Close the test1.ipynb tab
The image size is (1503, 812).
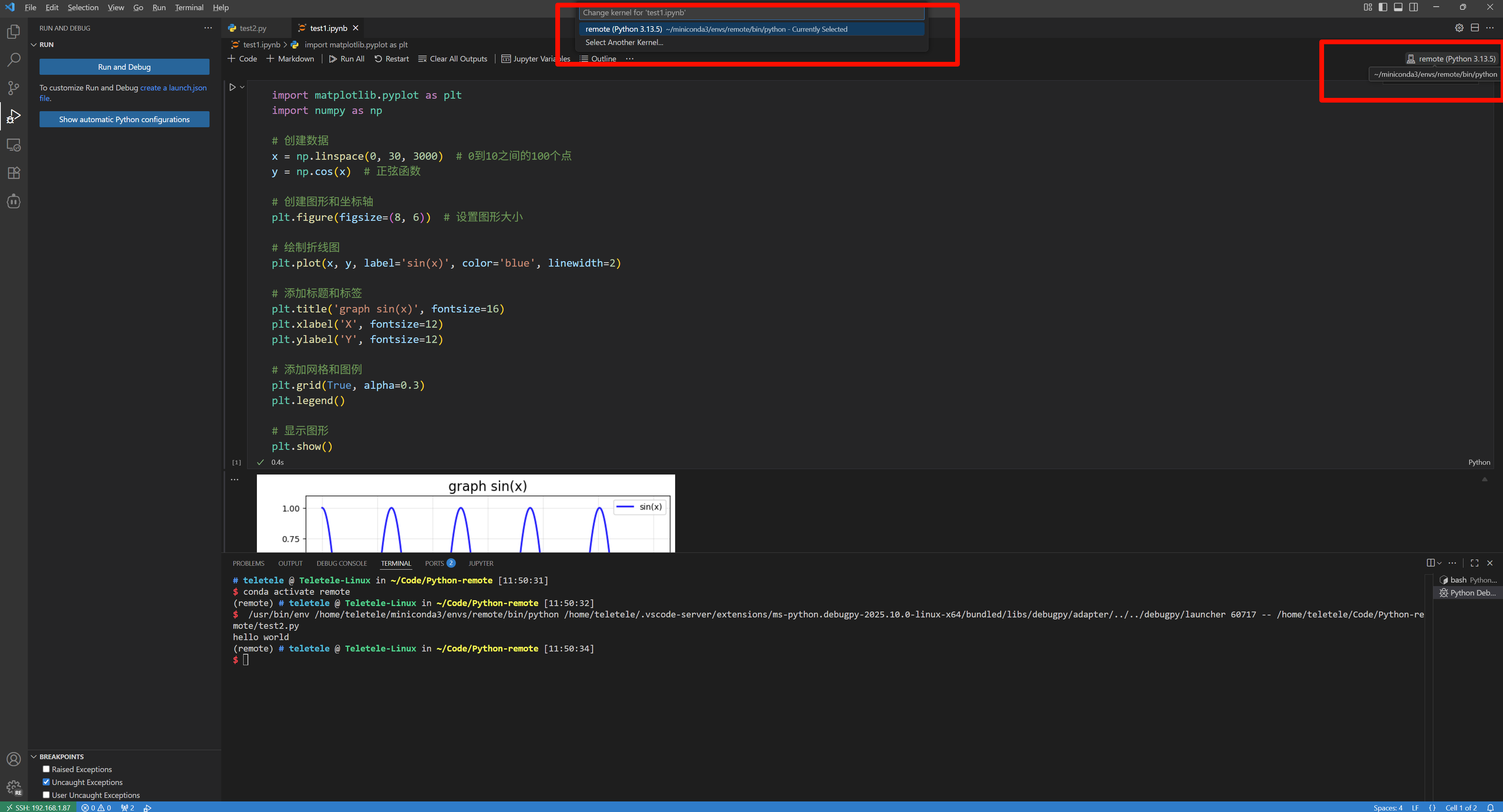(x=355, y=28)
